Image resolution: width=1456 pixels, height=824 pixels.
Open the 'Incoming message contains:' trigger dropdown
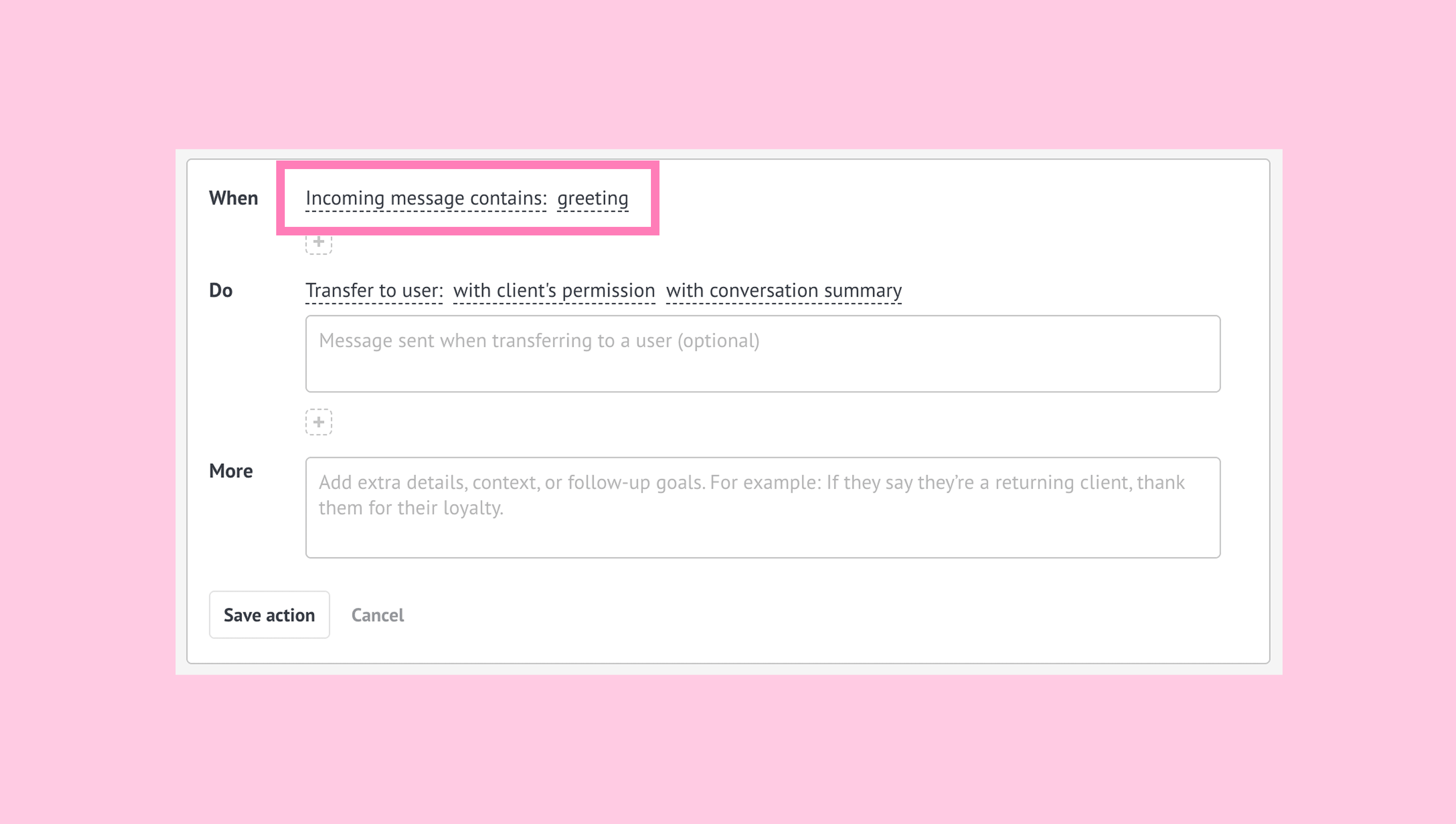426,198
